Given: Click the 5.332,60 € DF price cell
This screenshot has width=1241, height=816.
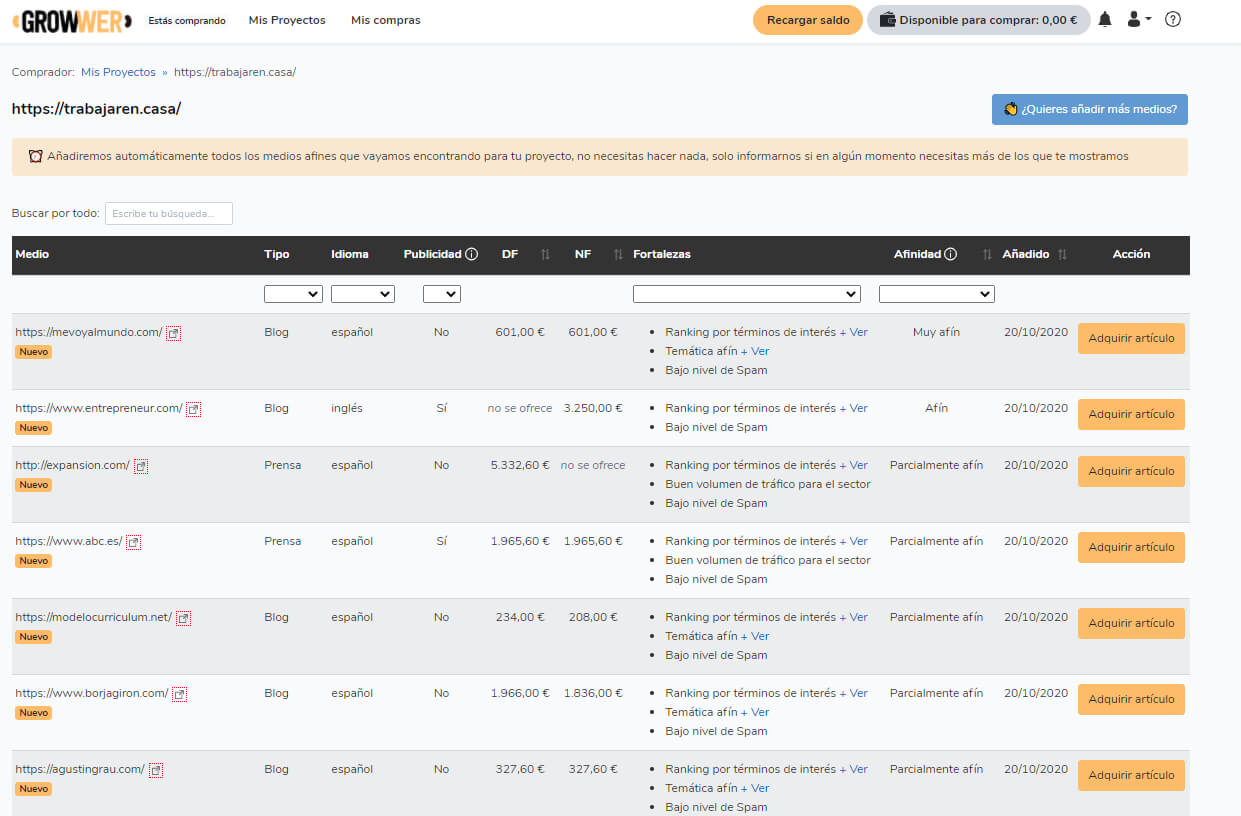Looking at the screenshot, I should pos(519,465).
